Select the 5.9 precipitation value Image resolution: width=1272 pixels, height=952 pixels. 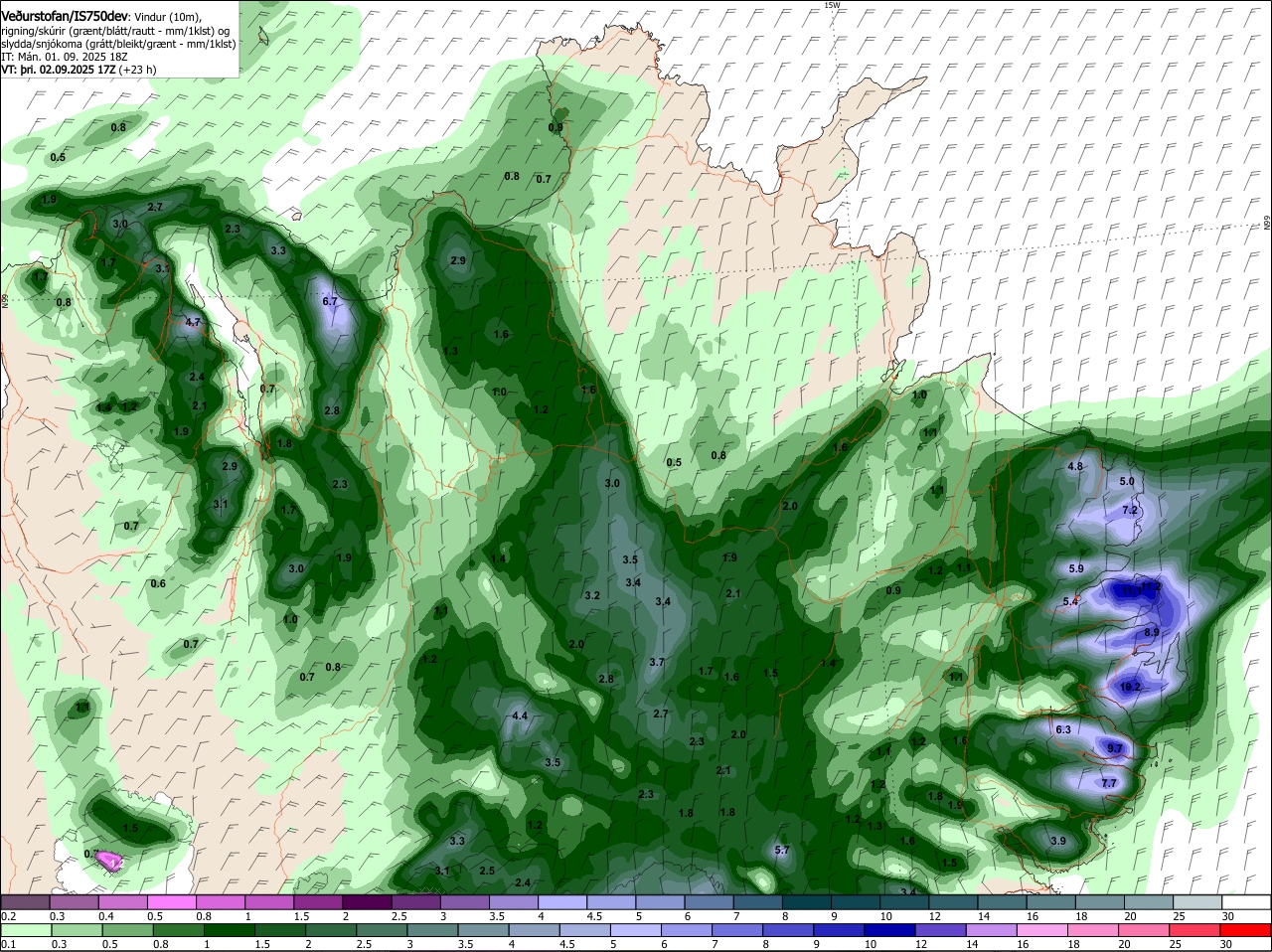click(1076, 569)
